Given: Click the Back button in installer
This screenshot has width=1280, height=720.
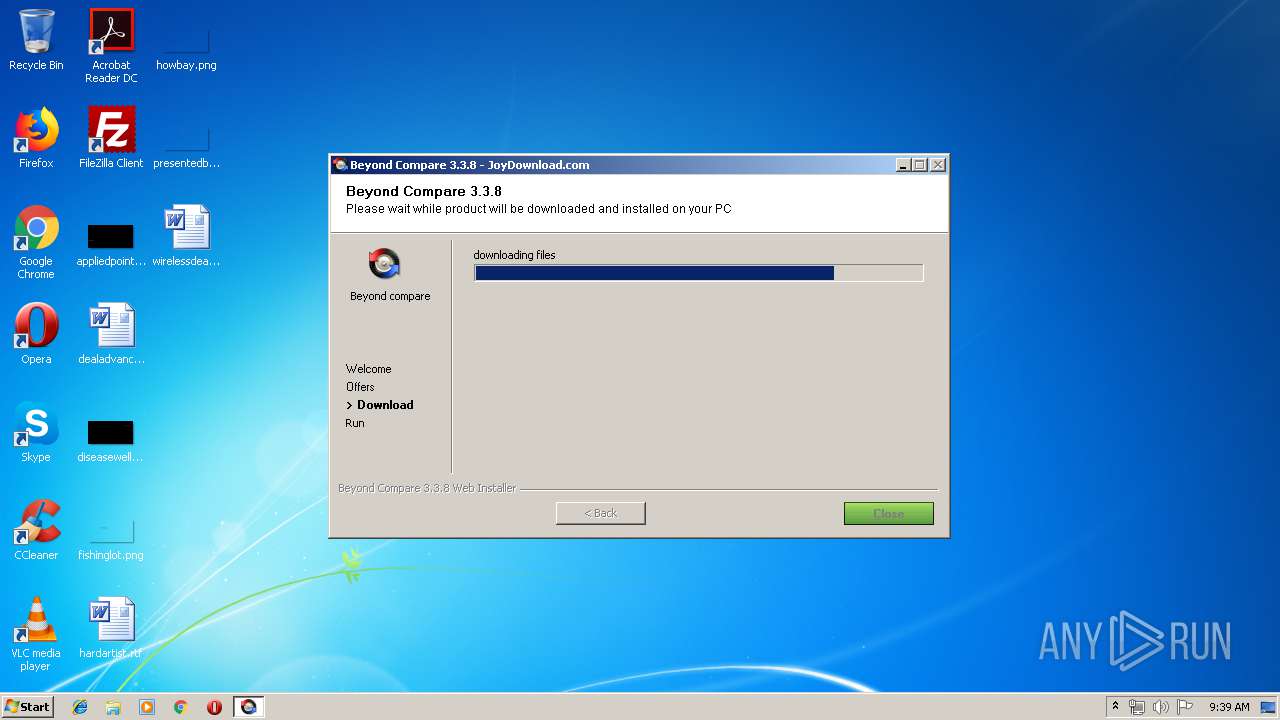Looking at the screenshot, I should (601, 513).
